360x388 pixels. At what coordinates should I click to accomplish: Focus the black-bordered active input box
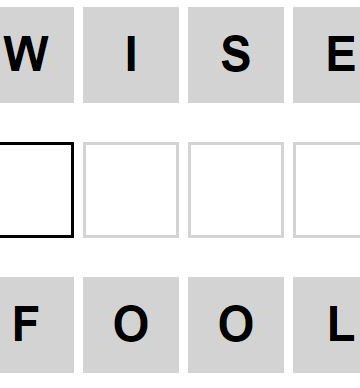(x=36, y=190)
